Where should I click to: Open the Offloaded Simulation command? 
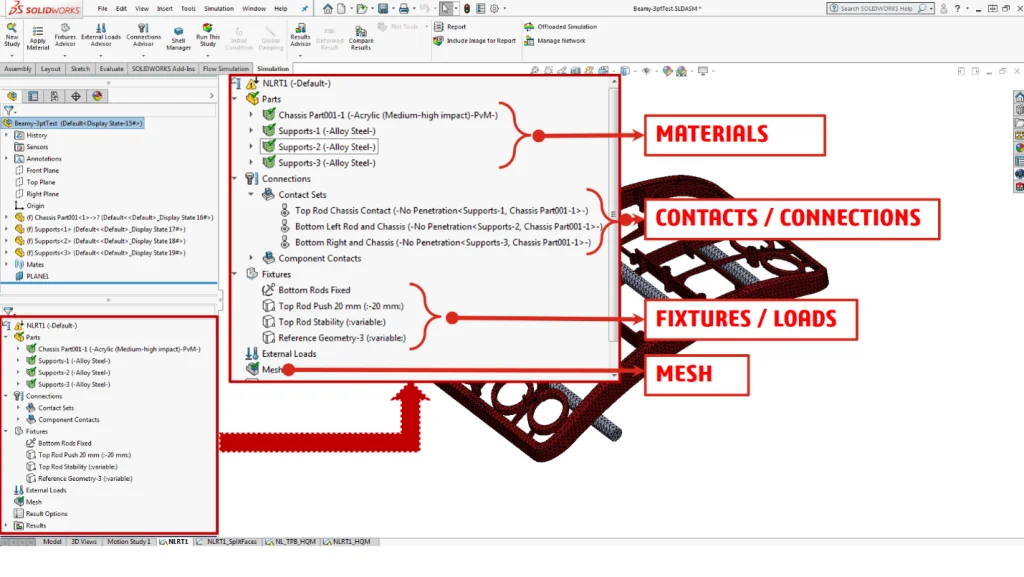560,27
